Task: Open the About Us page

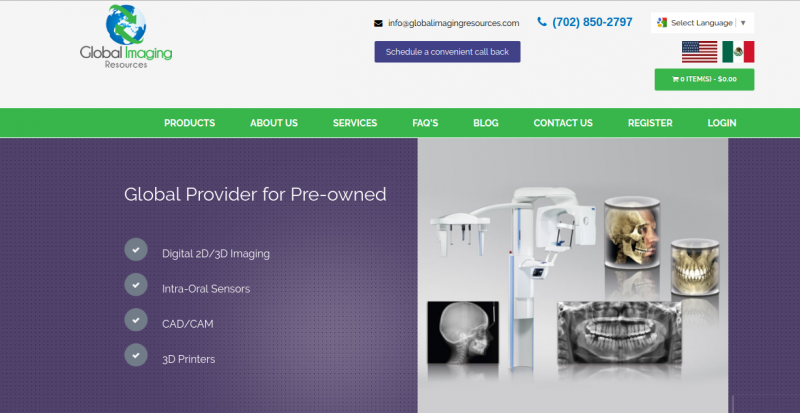Action: click(x=274, y=123)
